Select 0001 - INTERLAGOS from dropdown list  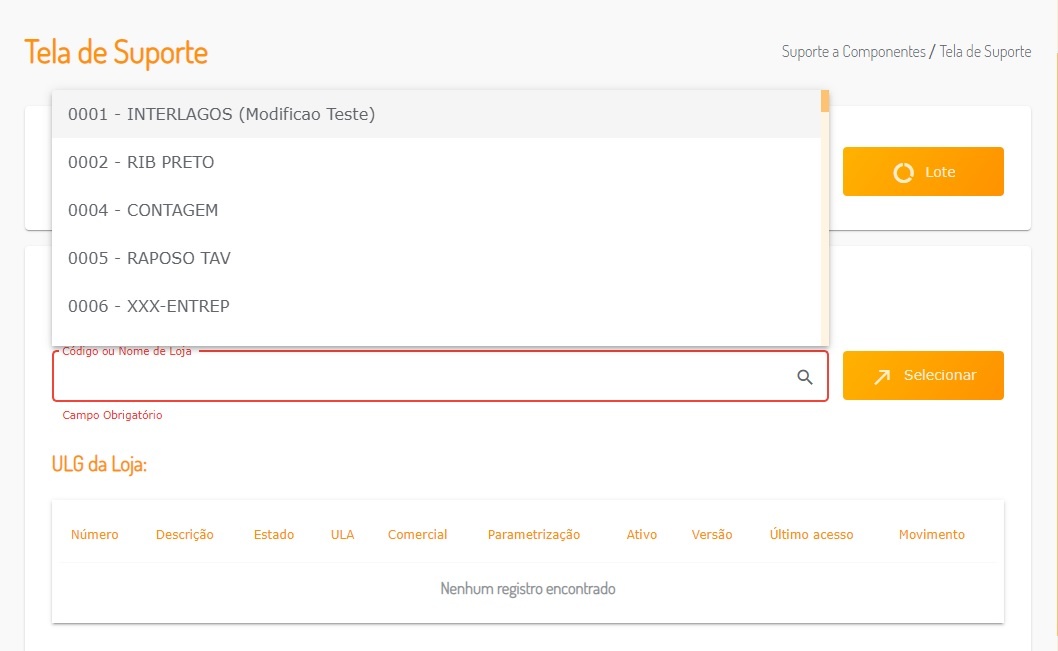point(221,114)
